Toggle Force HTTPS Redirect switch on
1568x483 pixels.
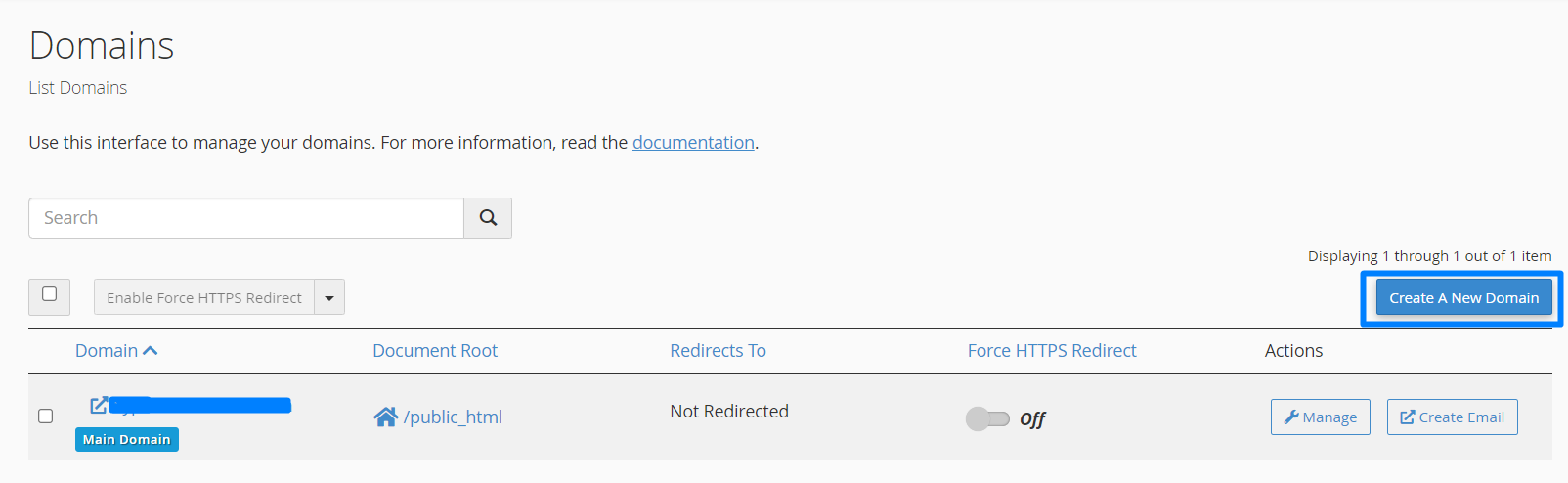tap(987, 418)
